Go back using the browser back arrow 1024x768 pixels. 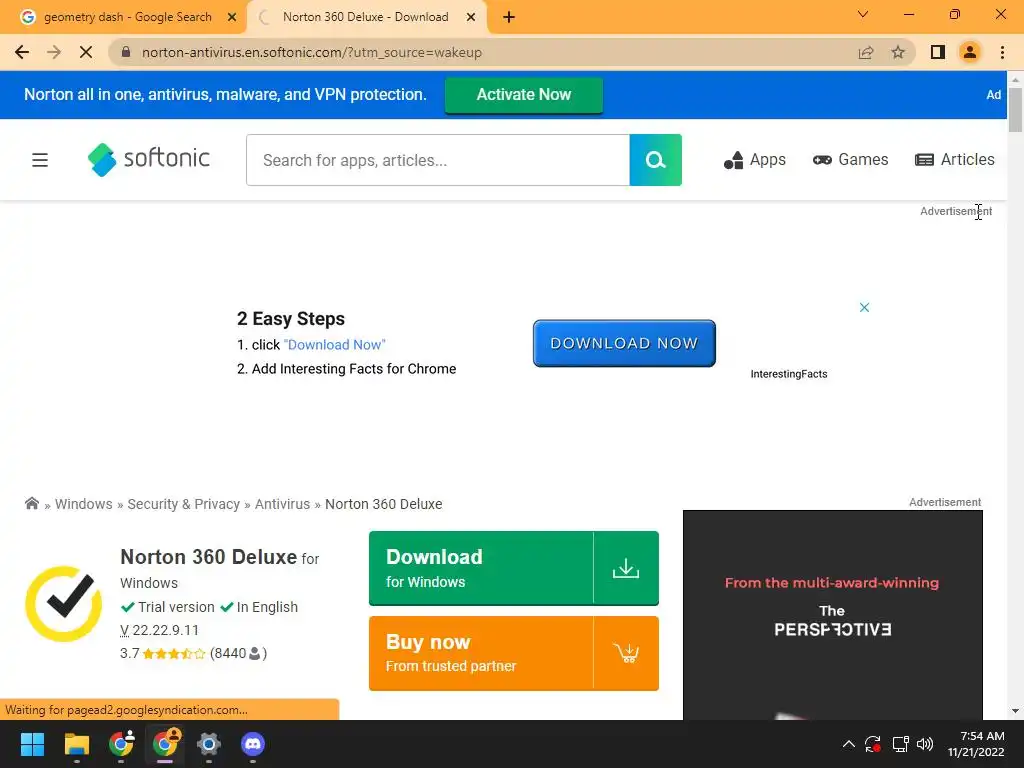(22, 52)
